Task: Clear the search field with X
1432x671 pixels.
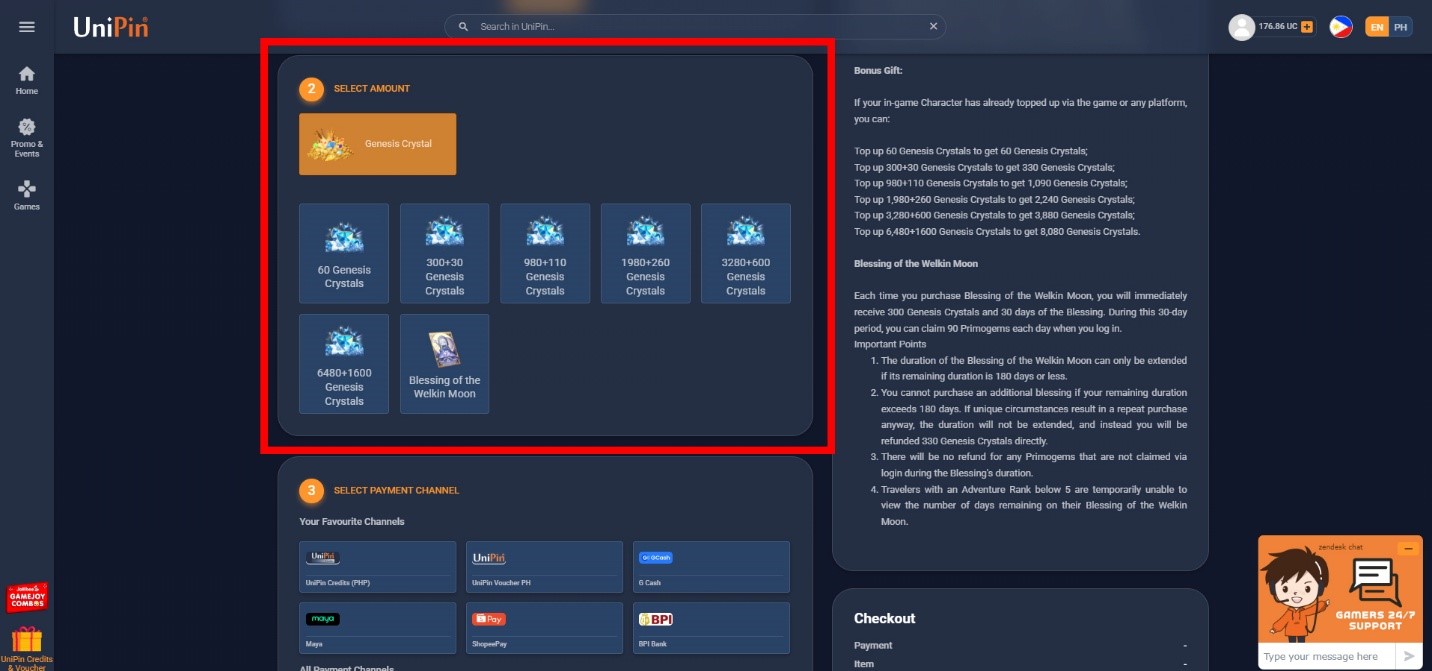Action: tap(933, 27)
